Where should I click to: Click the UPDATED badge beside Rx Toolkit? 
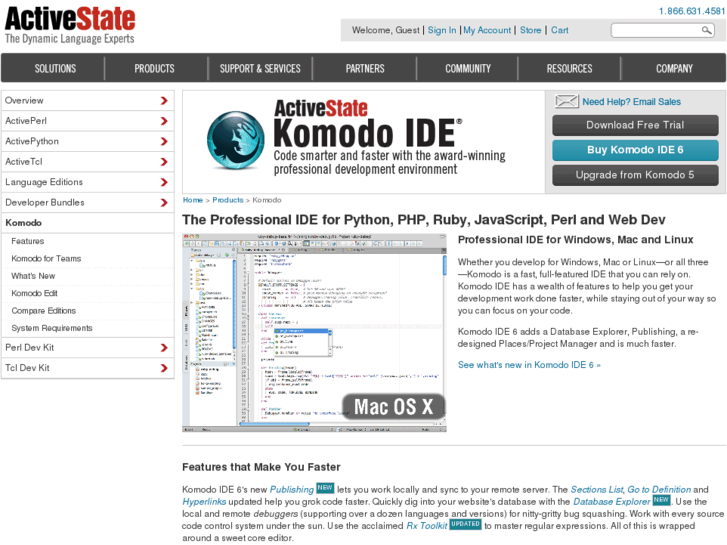[466, 524]
